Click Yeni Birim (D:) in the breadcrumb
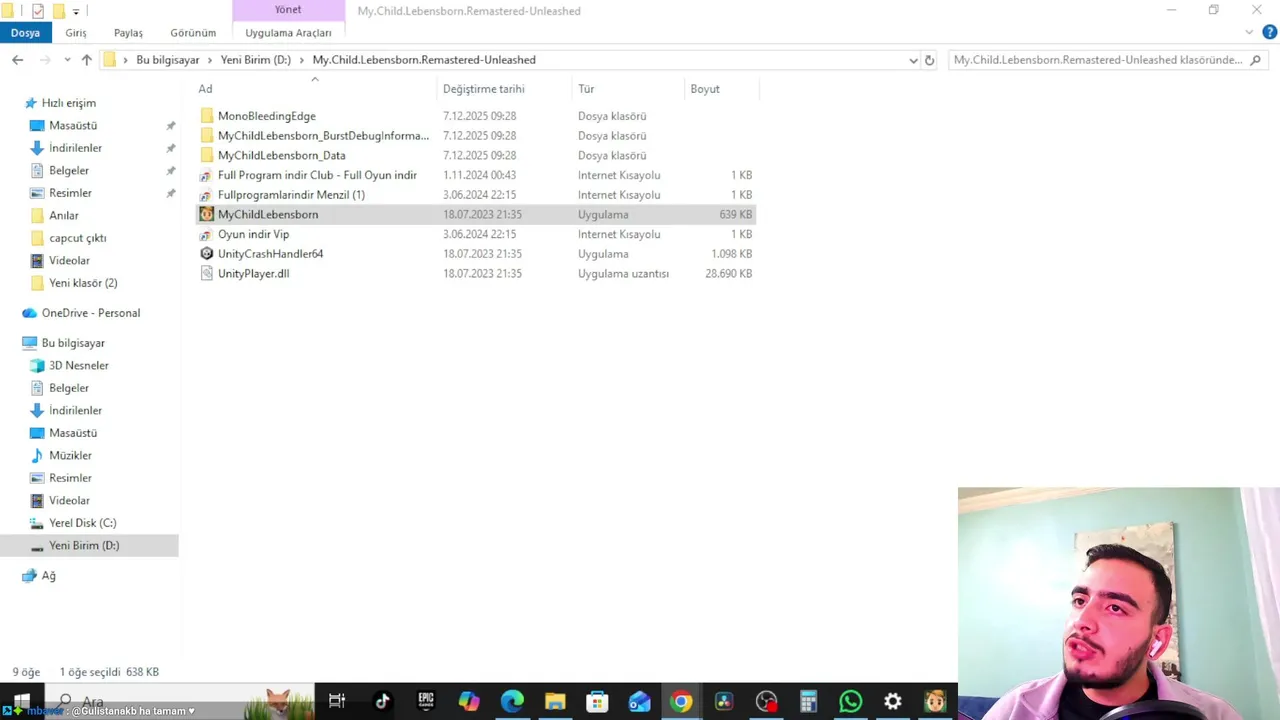The image size is (1280, 720). pos(256,60)
